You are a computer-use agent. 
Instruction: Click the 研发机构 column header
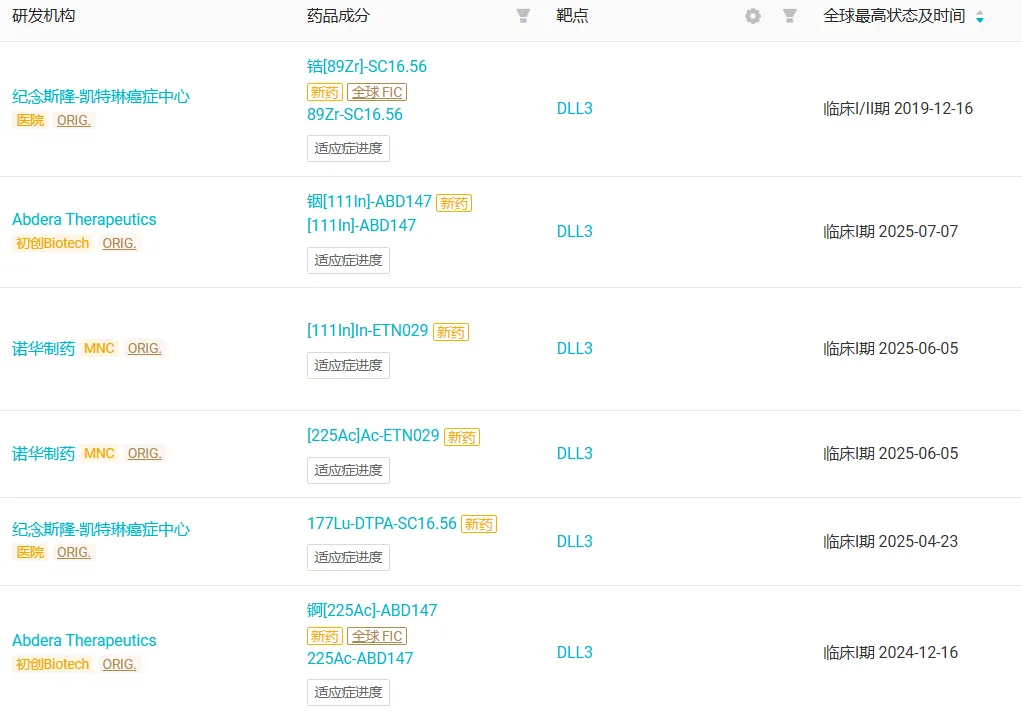pyautogui.click(x=43, y=16)
